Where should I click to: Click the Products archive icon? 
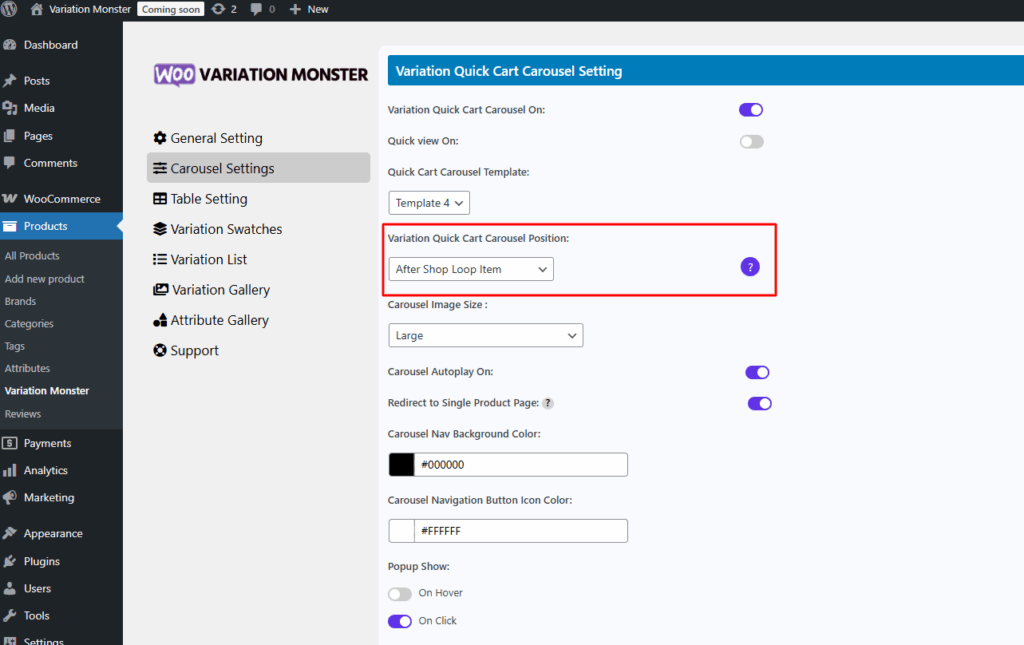click(10, 226)
